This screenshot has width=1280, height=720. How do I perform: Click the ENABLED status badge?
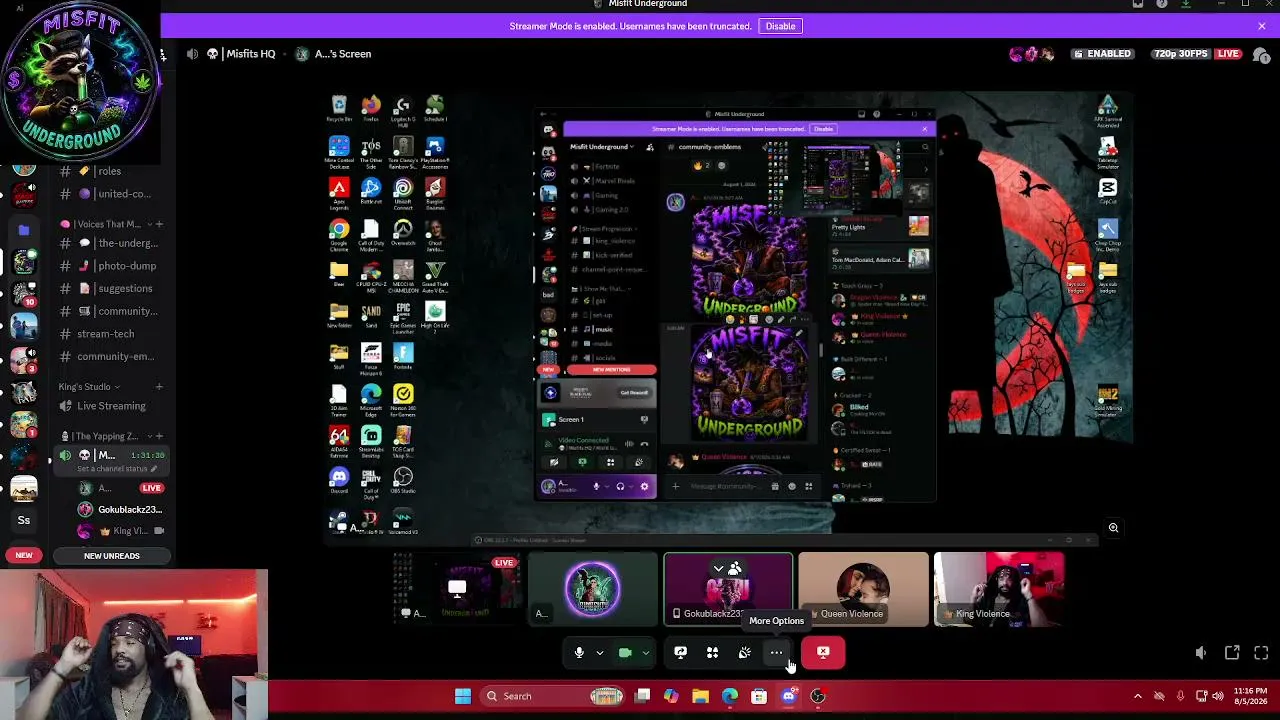click(1104, 54)
